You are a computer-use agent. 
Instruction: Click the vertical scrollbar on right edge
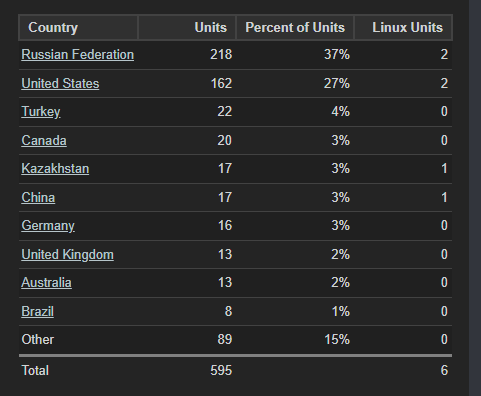click(x=475, y=198)
